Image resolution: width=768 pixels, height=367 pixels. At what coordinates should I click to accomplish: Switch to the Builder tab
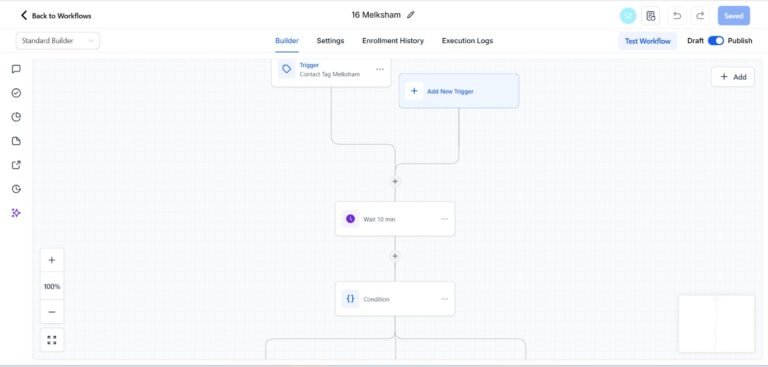[287, 41]
